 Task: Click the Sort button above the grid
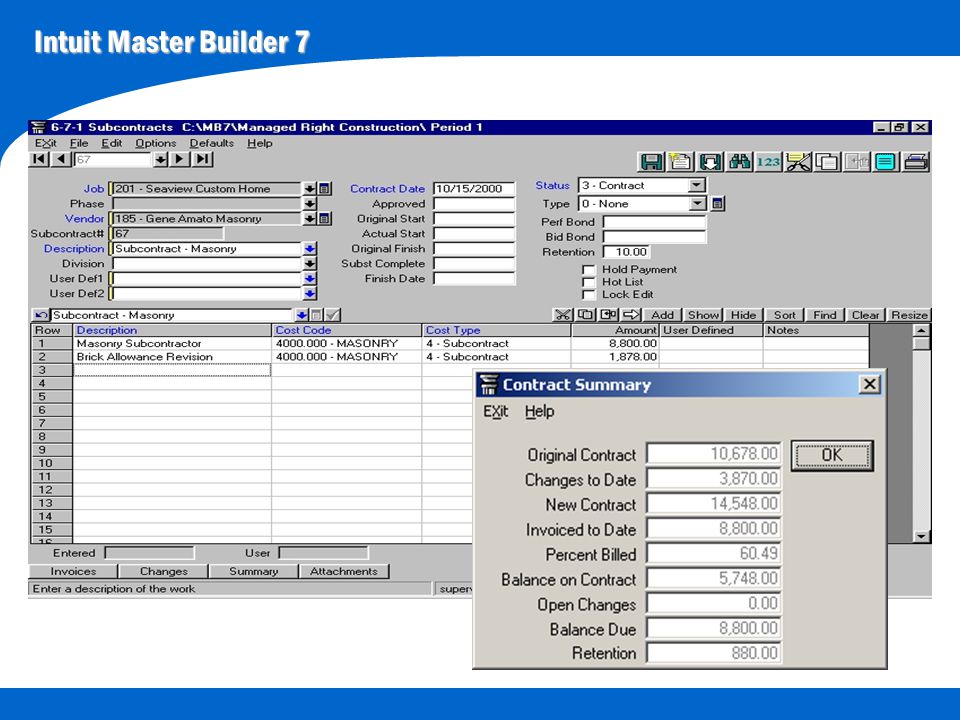[784, 315]
